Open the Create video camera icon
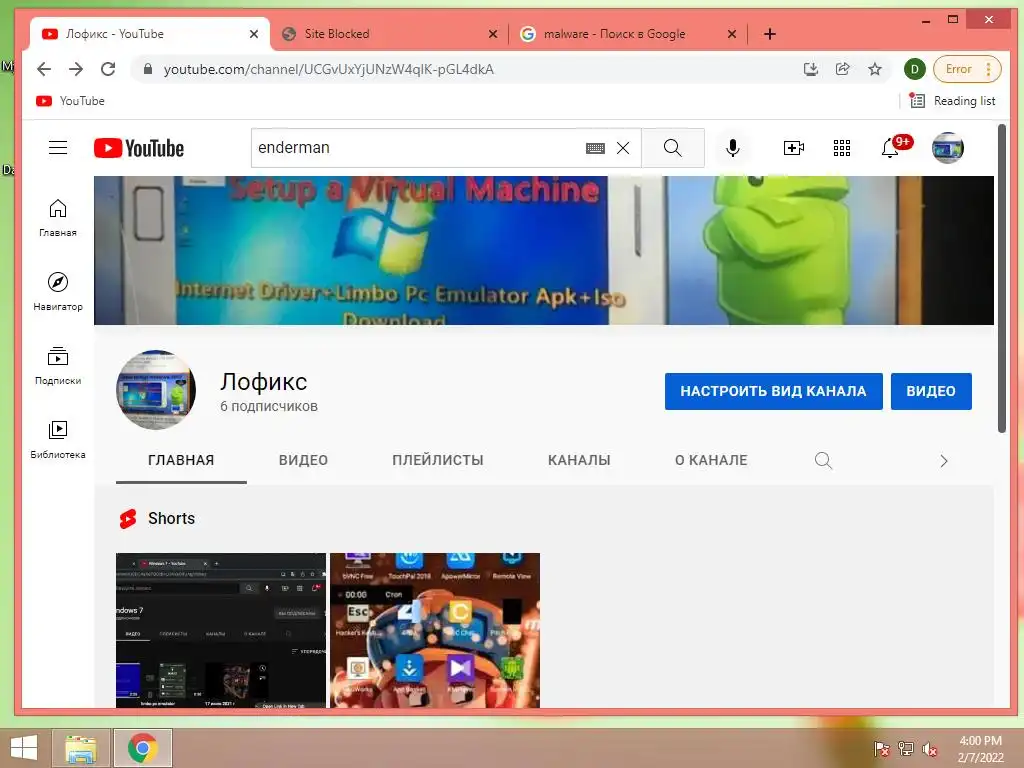The image size is (1024, 768). (x=793, y=148)
